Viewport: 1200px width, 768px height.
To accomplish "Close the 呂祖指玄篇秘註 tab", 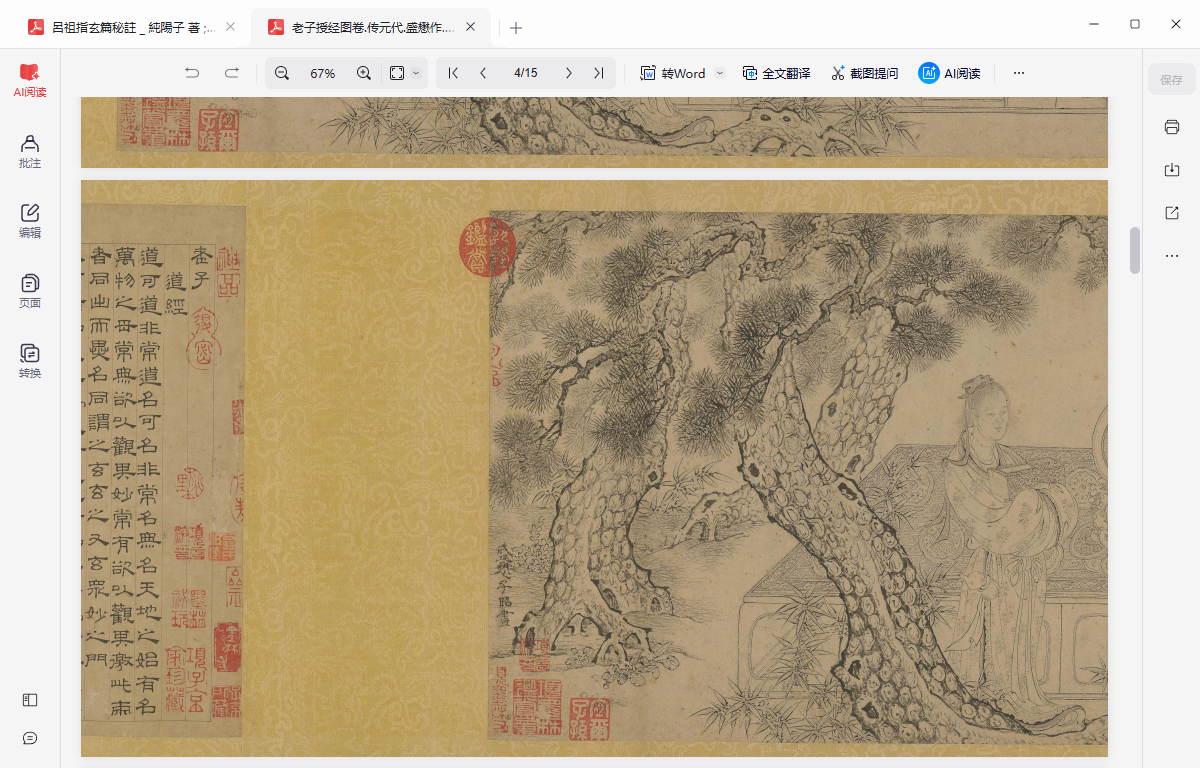I will [231, 28].
